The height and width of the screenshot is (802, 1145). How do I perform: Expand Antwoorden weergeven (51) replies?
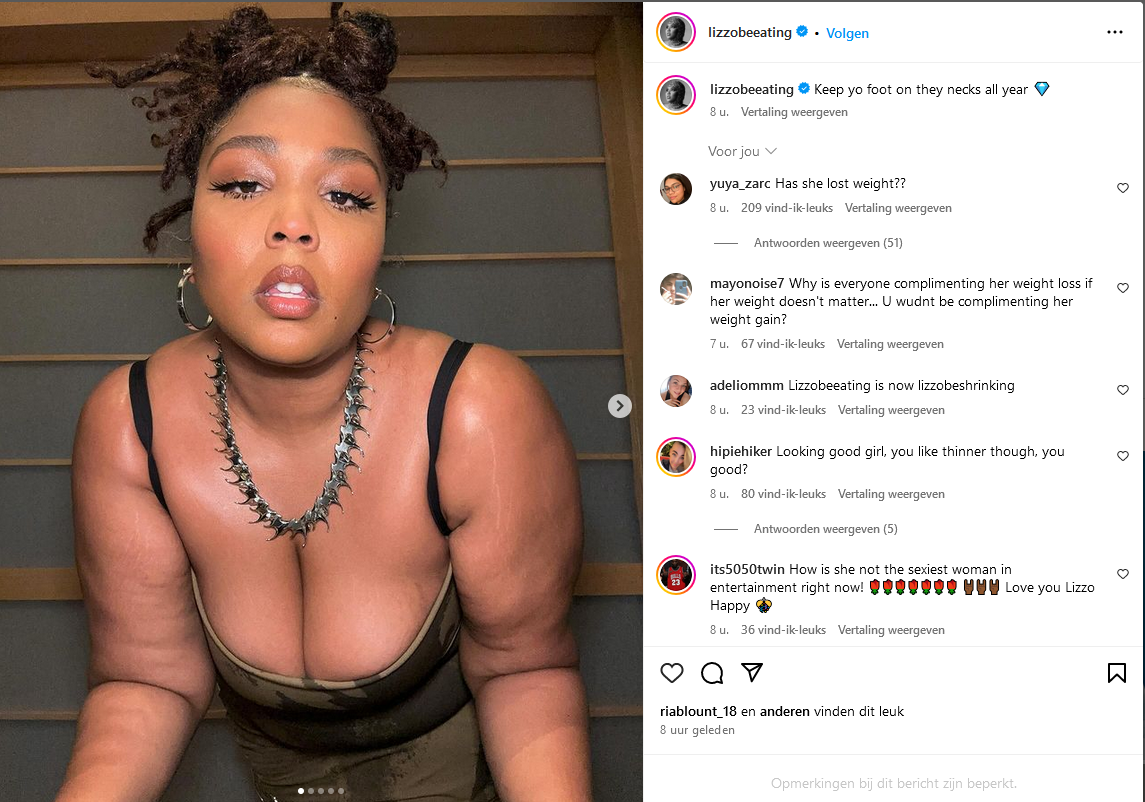click(x=828, y=242)
